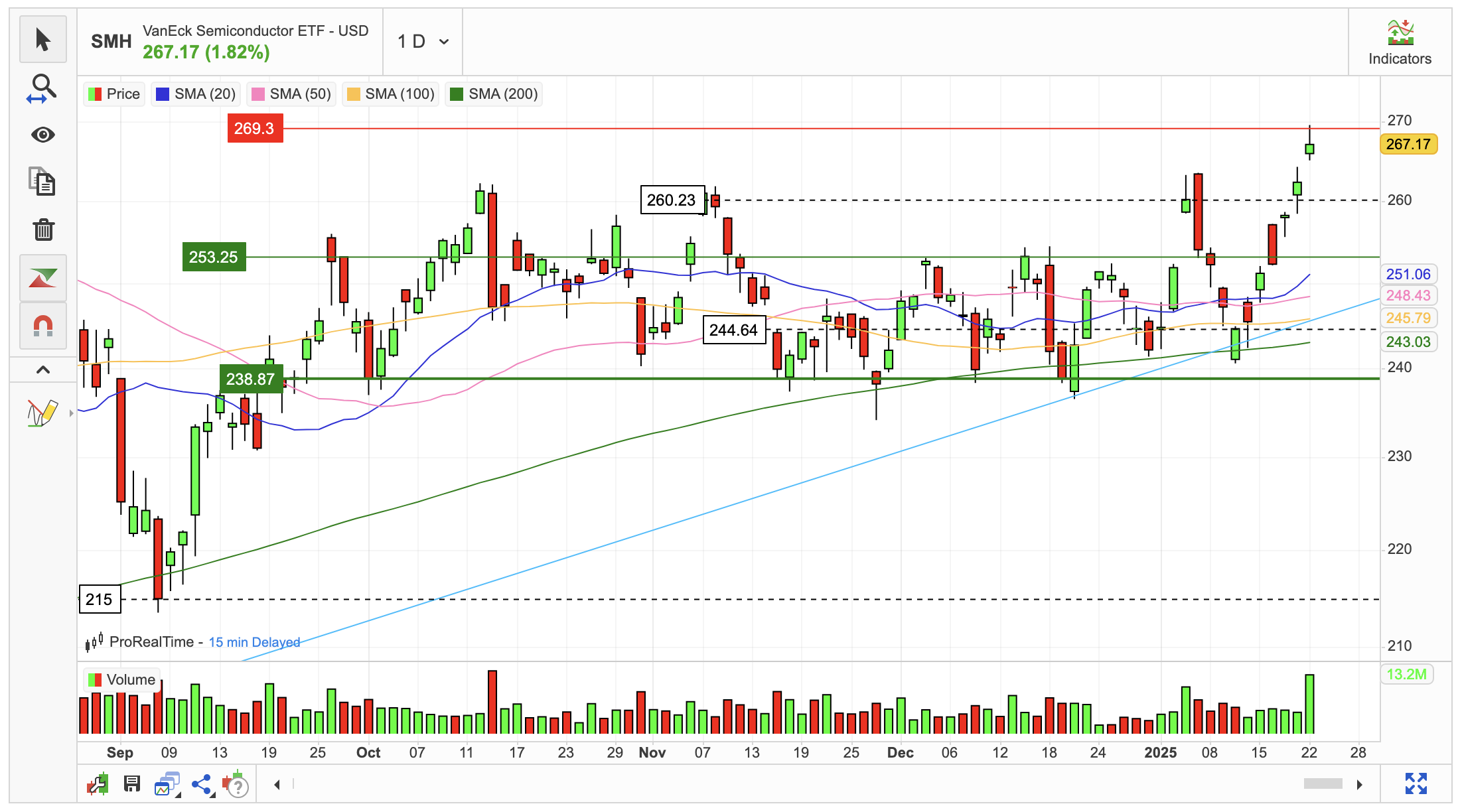Select the red 269.3 price line label
1460x812 pixels.
tap(255, 128)
